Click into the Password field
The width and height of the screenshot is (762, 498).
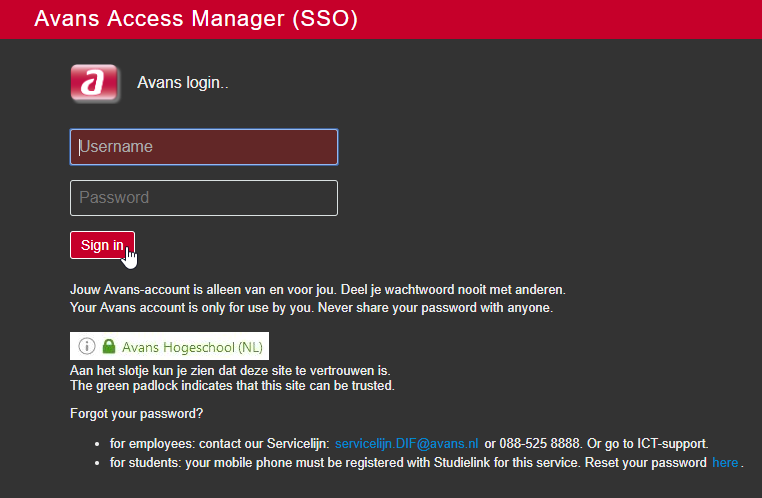[x=204, y=198]
